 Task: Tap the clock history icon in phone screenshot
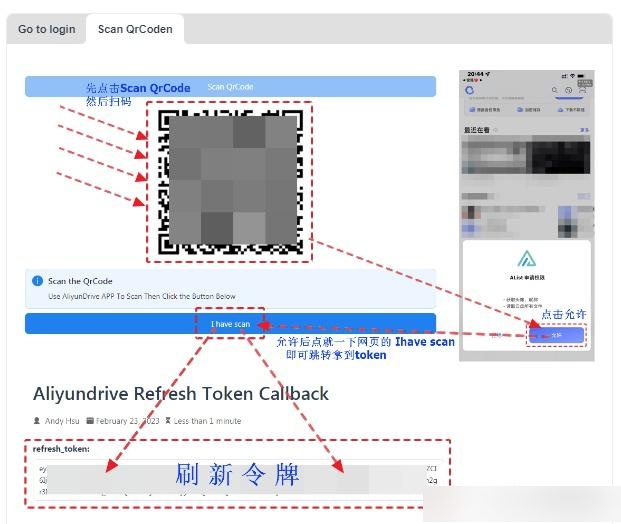(x=568, y=90)
